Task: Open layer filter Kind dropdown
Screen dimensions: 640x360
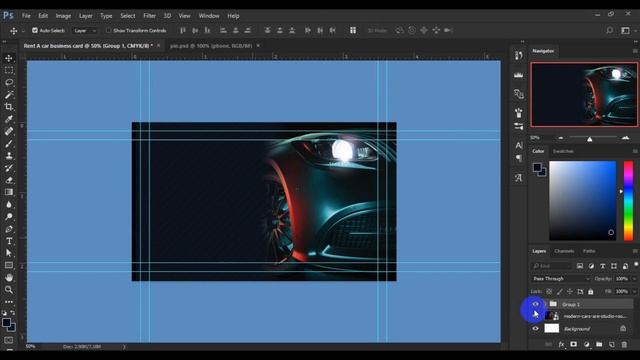Action: pos(551,266)
